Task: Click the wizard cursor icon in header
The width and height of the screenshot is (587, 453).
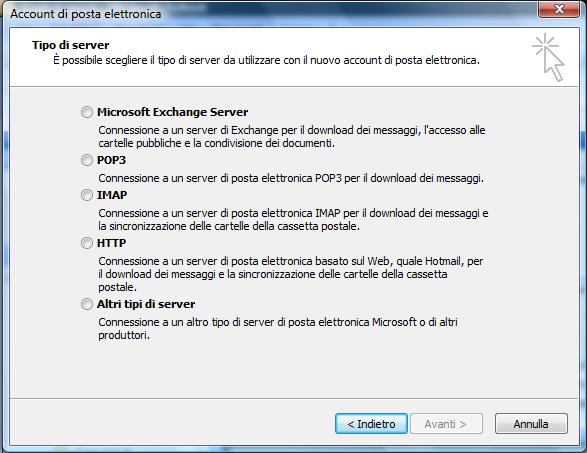Action: [548, 57]
